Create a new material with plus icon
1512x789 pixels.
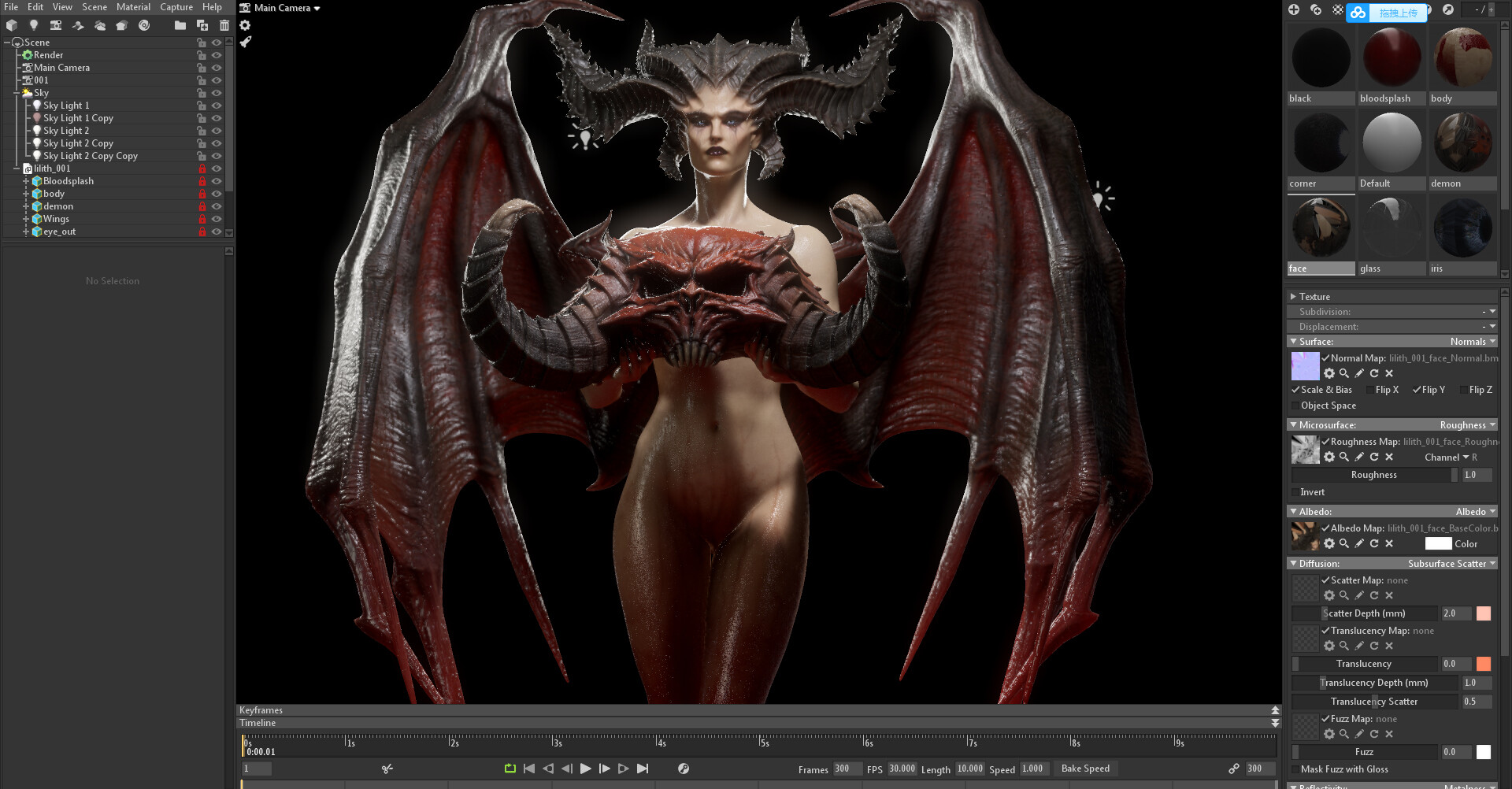click(1294, 9)
